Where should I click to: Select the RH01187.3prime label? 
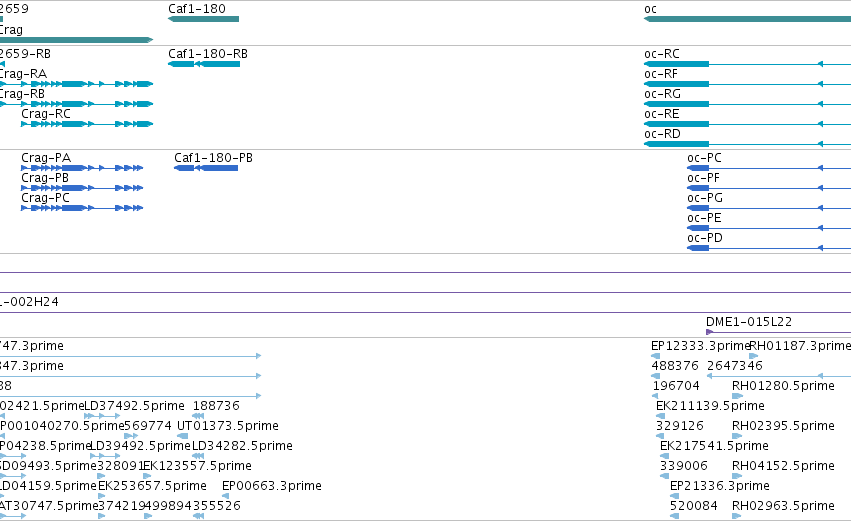tap(800, 346)
